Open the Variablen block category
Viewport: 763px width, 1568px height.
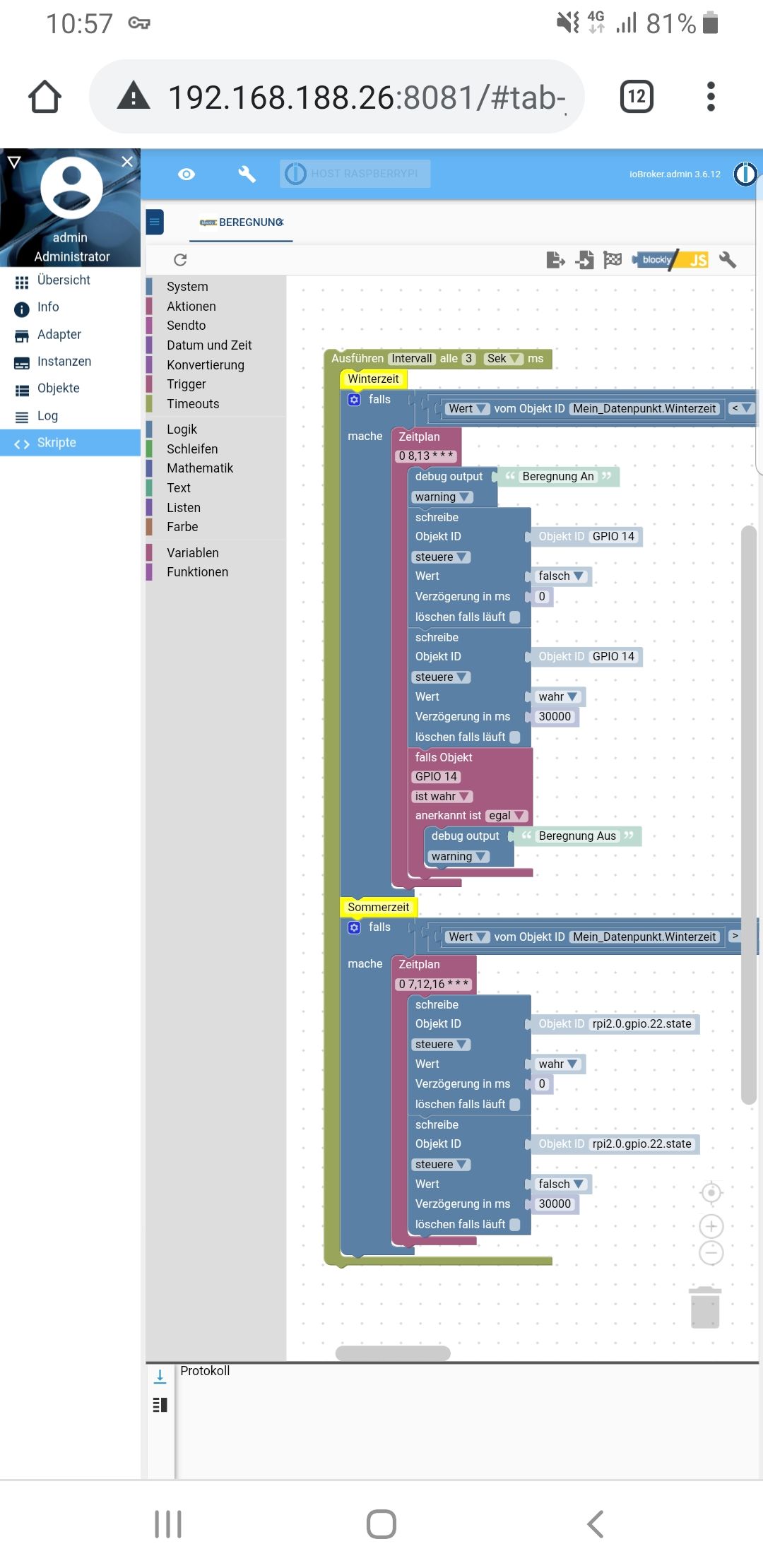click(x=193, y=553)
